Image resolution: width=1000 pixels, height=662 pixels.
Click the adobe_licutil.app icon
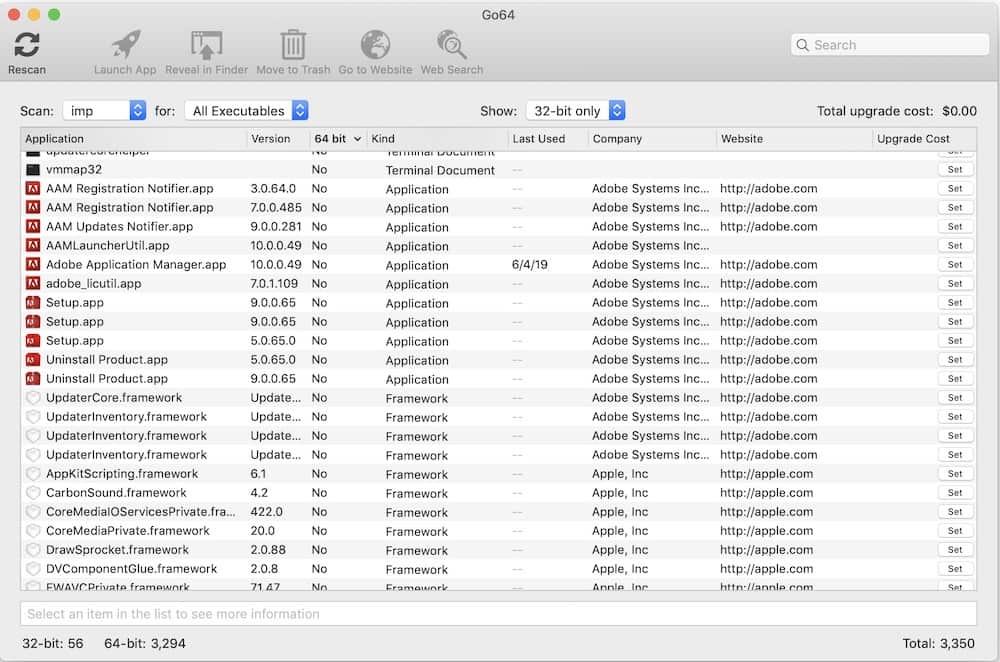33,284
